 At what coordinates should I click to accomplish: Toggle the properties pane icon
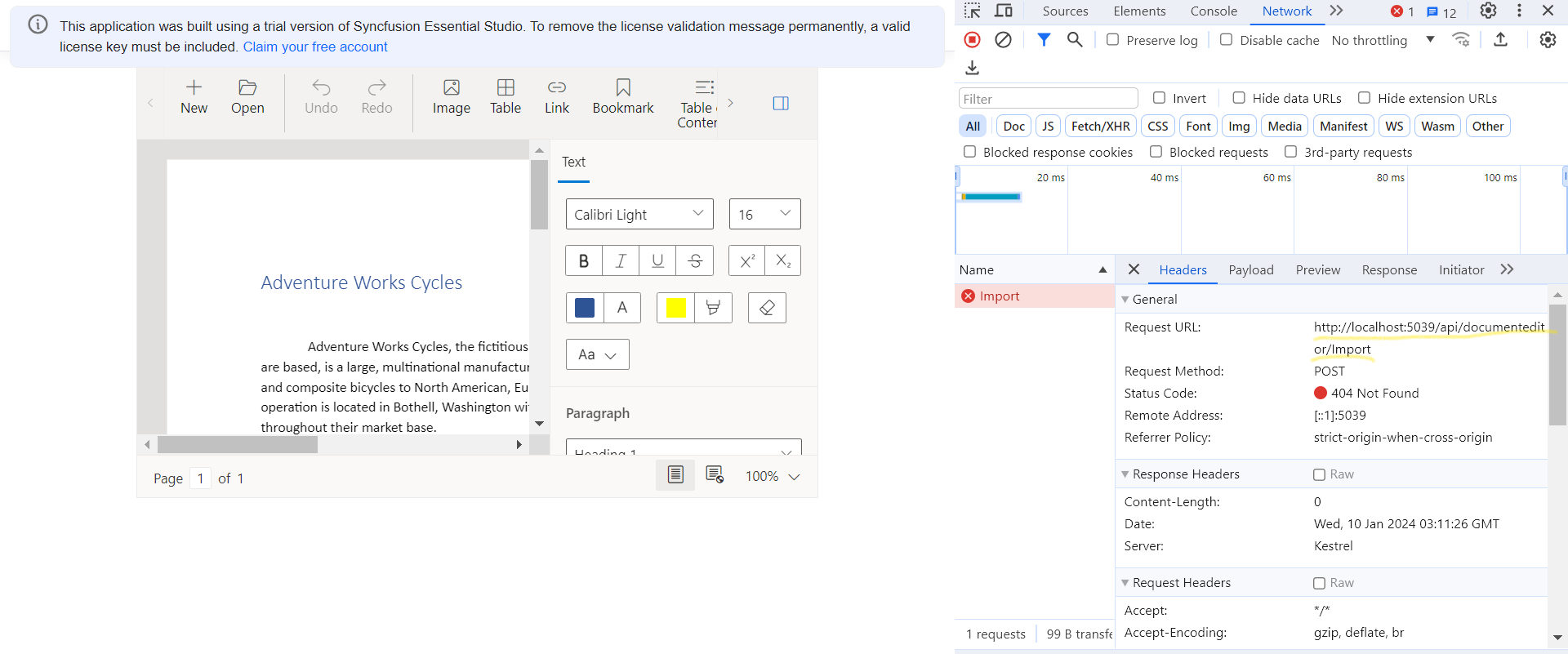coord(781,103)
